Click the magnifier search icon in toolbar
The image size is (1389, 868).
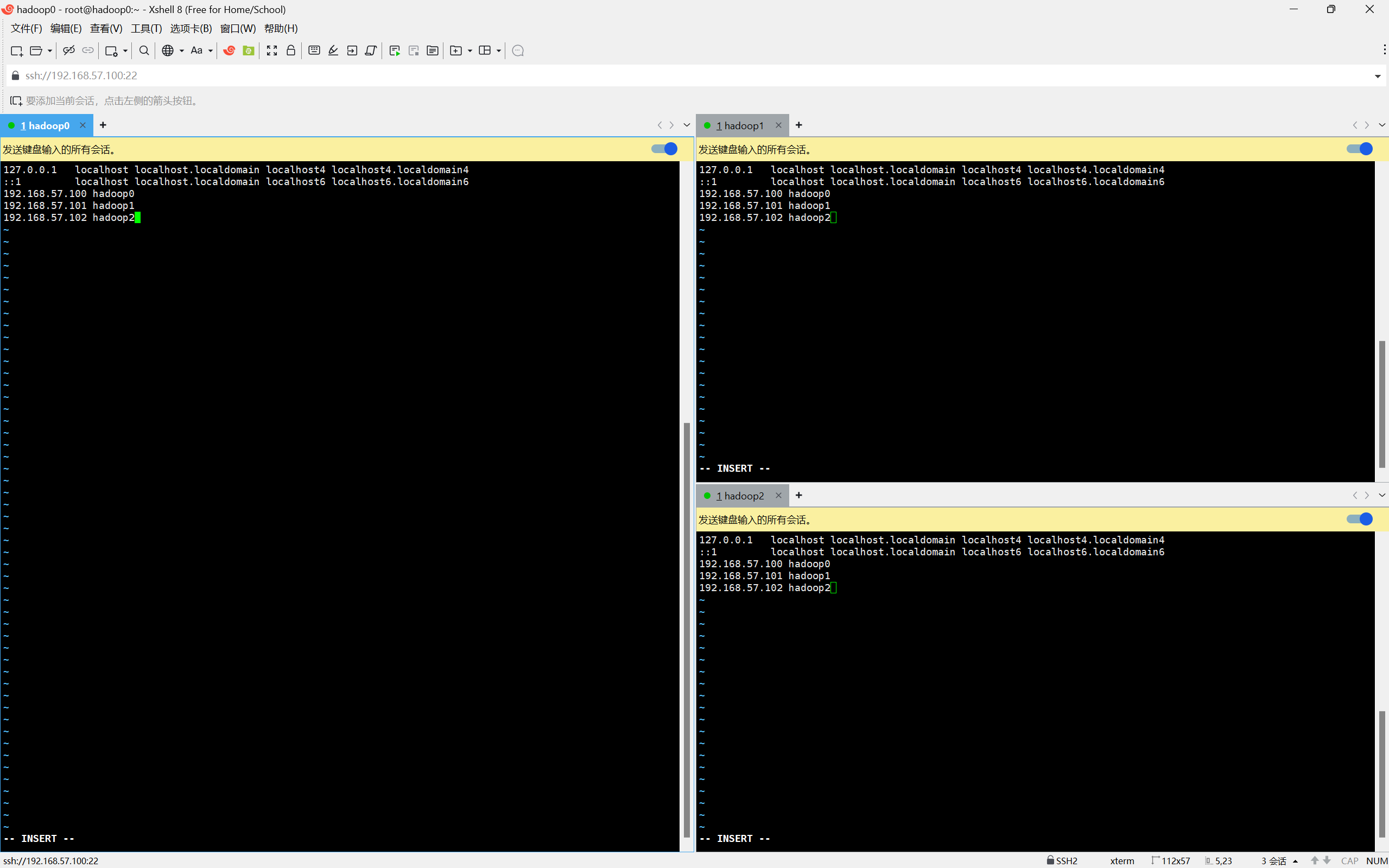(x=144, y=51)
